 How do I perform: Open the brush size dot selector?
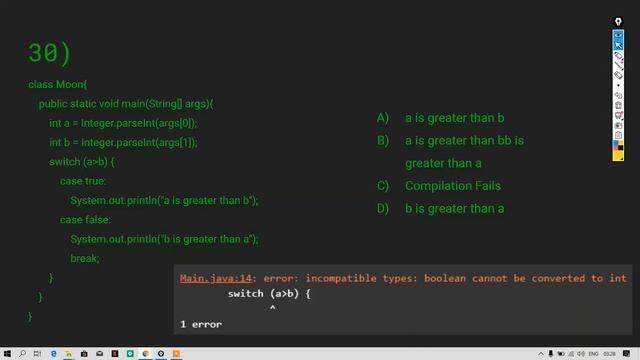618,85
